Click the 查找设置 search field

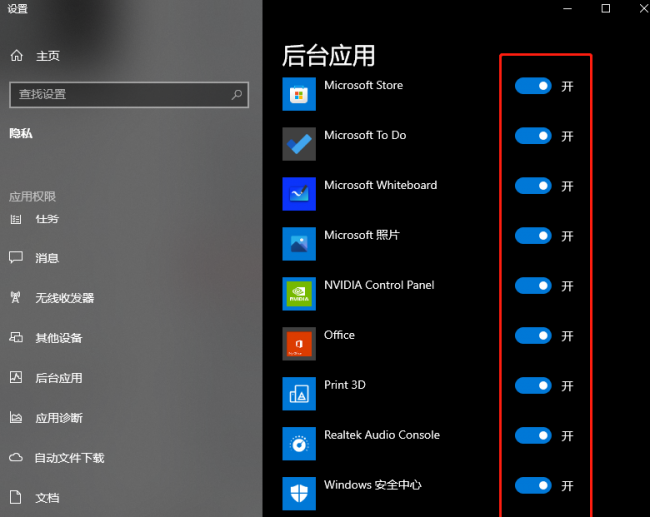[129, 95]
